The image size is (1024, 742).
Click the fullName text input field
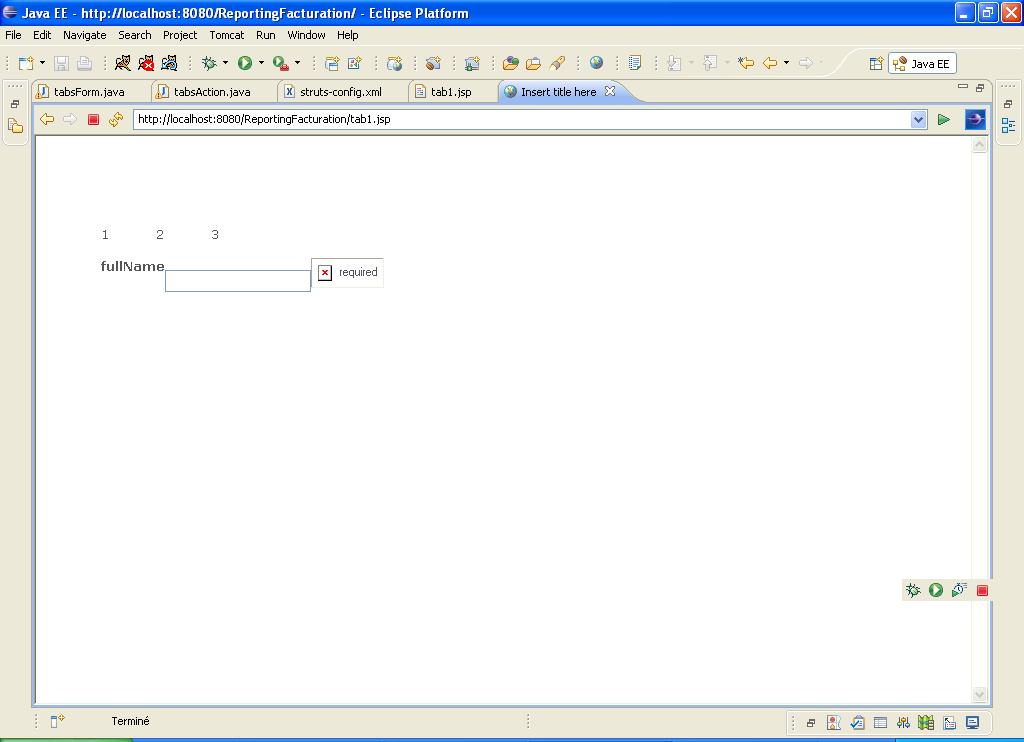click(238, 281)
